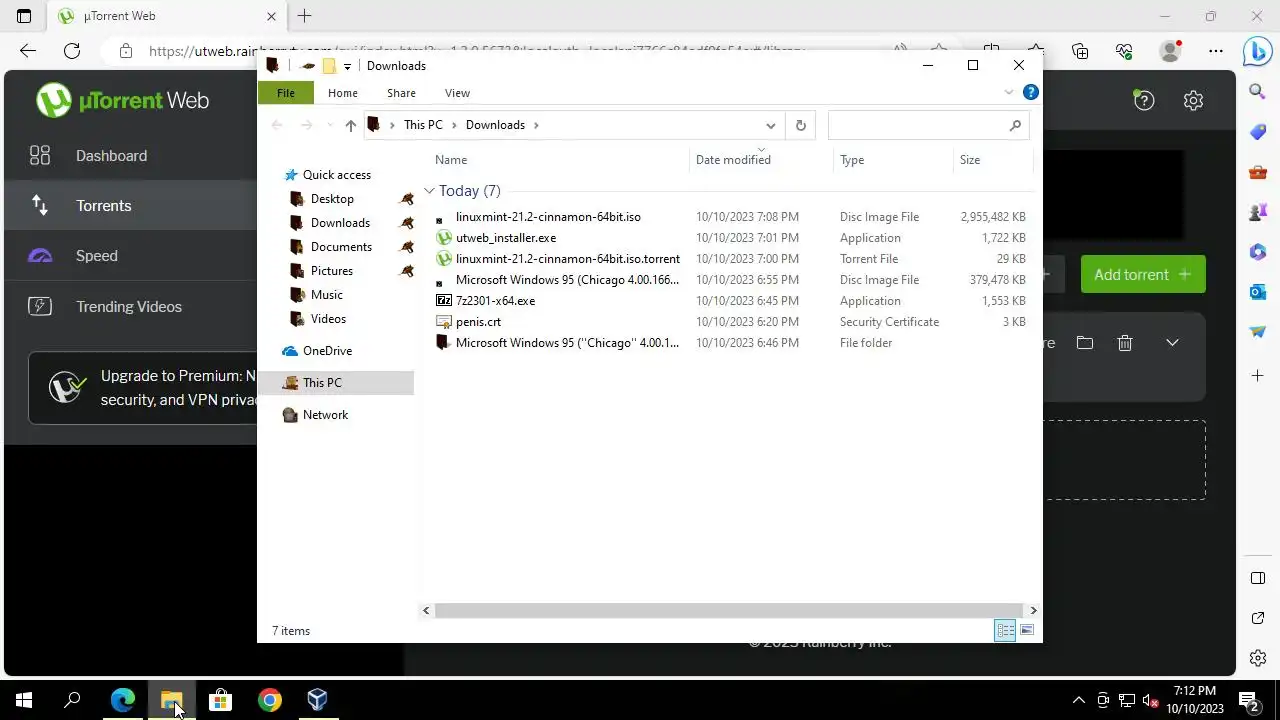Expand breadcrumb arrow after Downloads
Viewport: 1280px width, 720px height.
[535, 125]
